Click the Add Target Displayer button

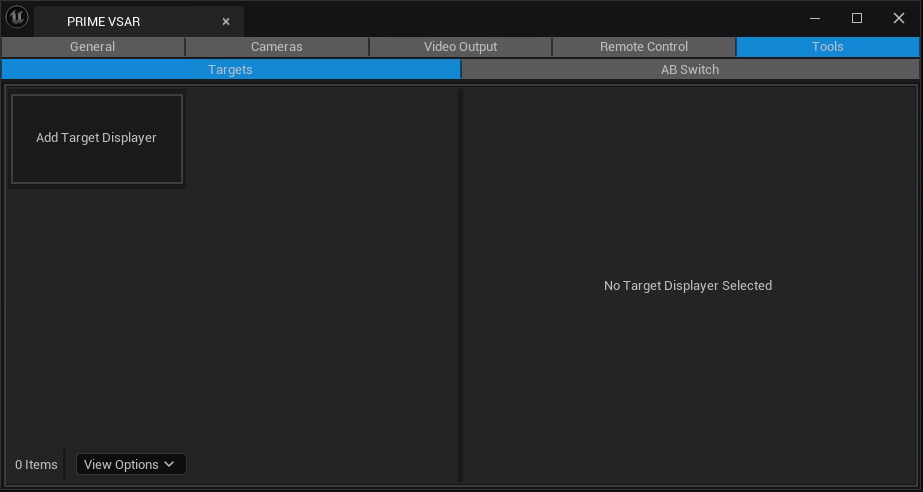(97, 138)
